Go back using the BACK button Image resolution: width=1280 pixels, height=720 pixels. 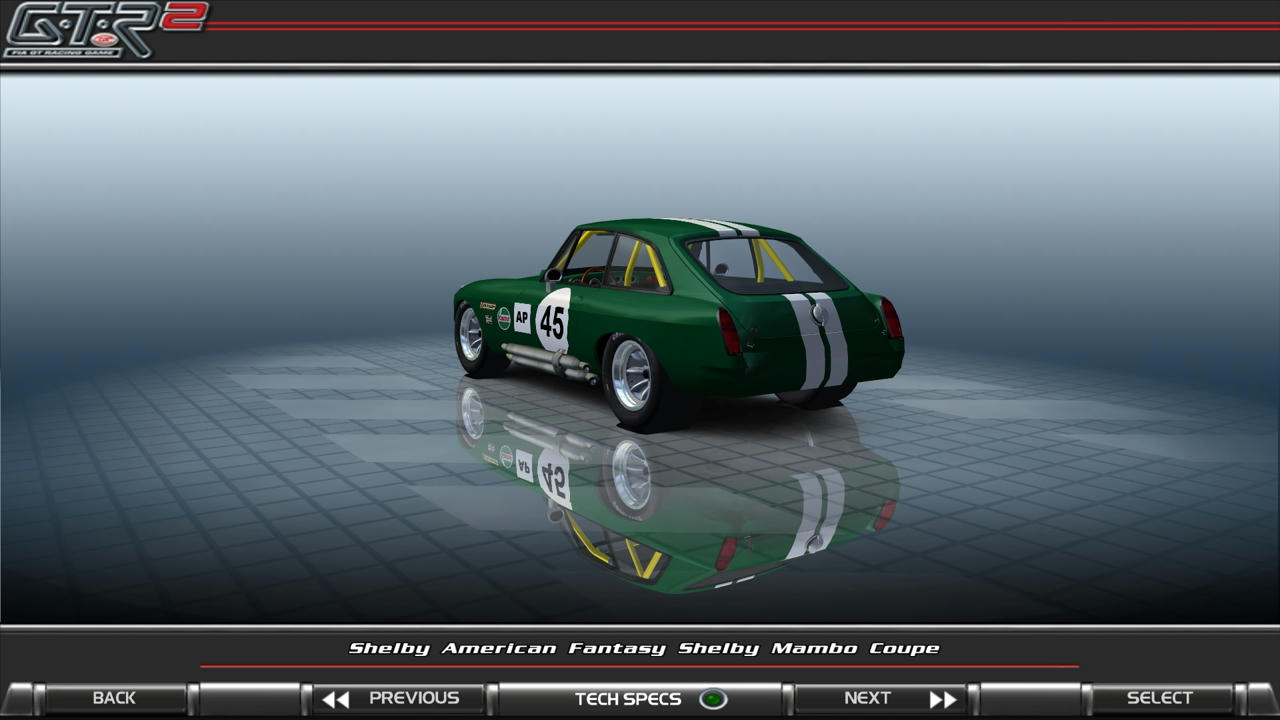[x=114, y=698]
